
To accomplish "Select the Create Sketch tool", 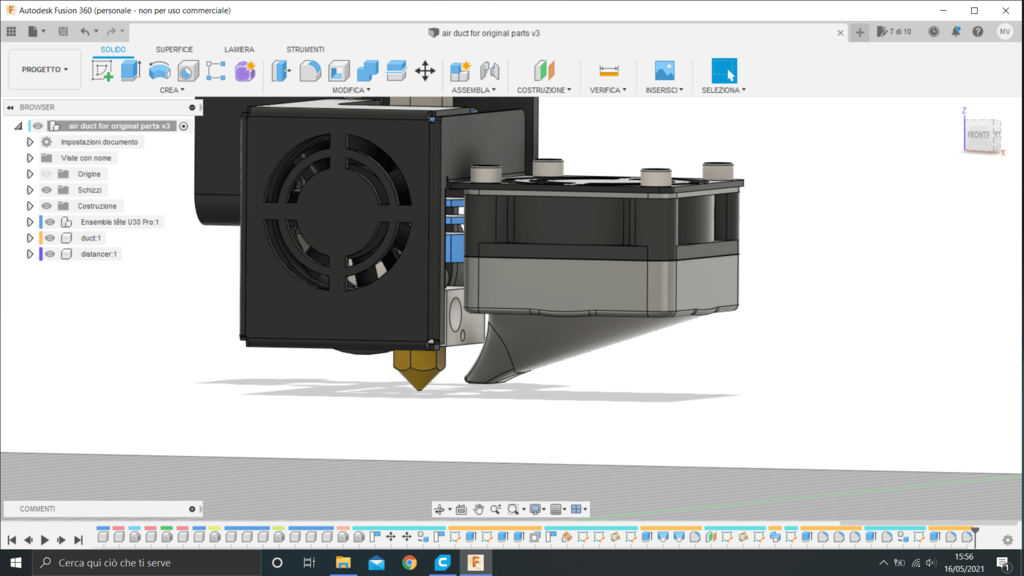I will click(x=103, y=71).
